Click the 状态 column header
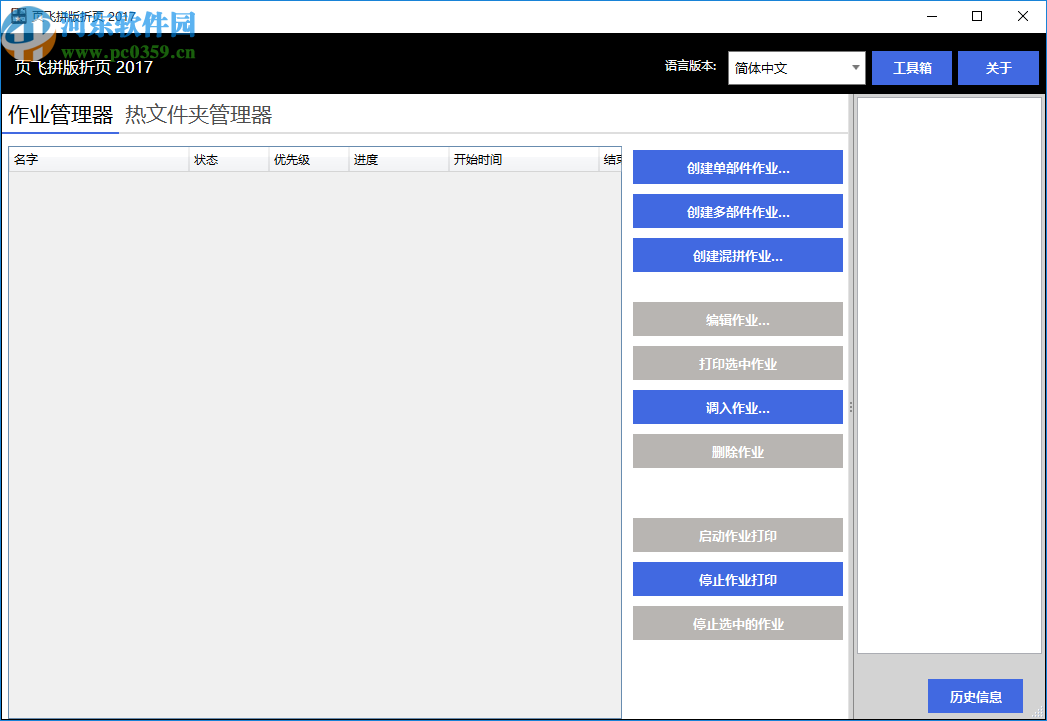Screen dimensions: 1047x721 tap(227, 159)
